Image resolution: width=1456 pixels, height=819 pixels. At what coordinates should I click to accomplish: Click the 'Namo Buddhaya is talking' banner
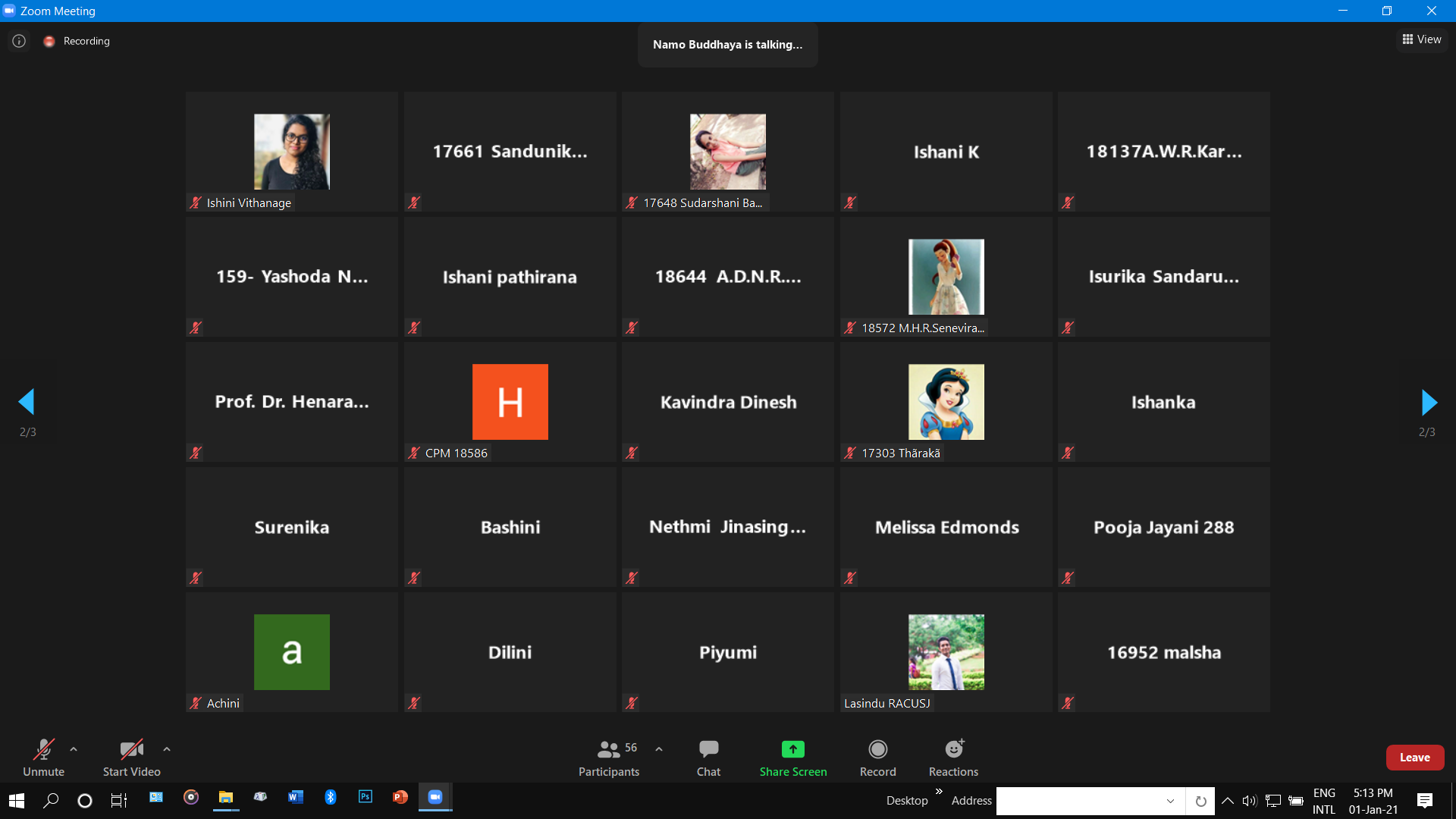tap(728, 45)
